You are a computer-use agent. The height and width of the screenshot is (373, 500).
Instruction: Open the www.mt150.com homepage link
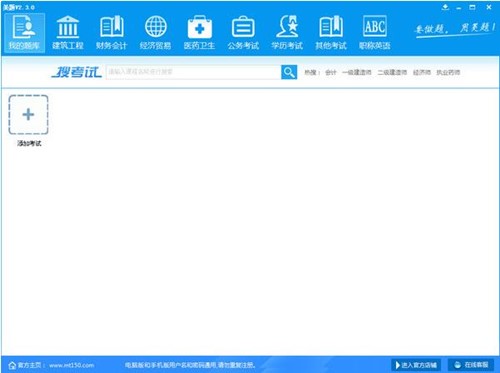[x=71, y=365]
